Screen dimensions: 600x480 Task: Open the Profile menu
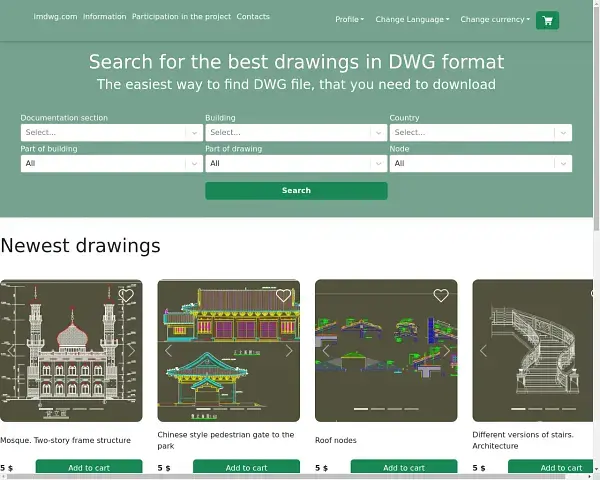(349, 20)
